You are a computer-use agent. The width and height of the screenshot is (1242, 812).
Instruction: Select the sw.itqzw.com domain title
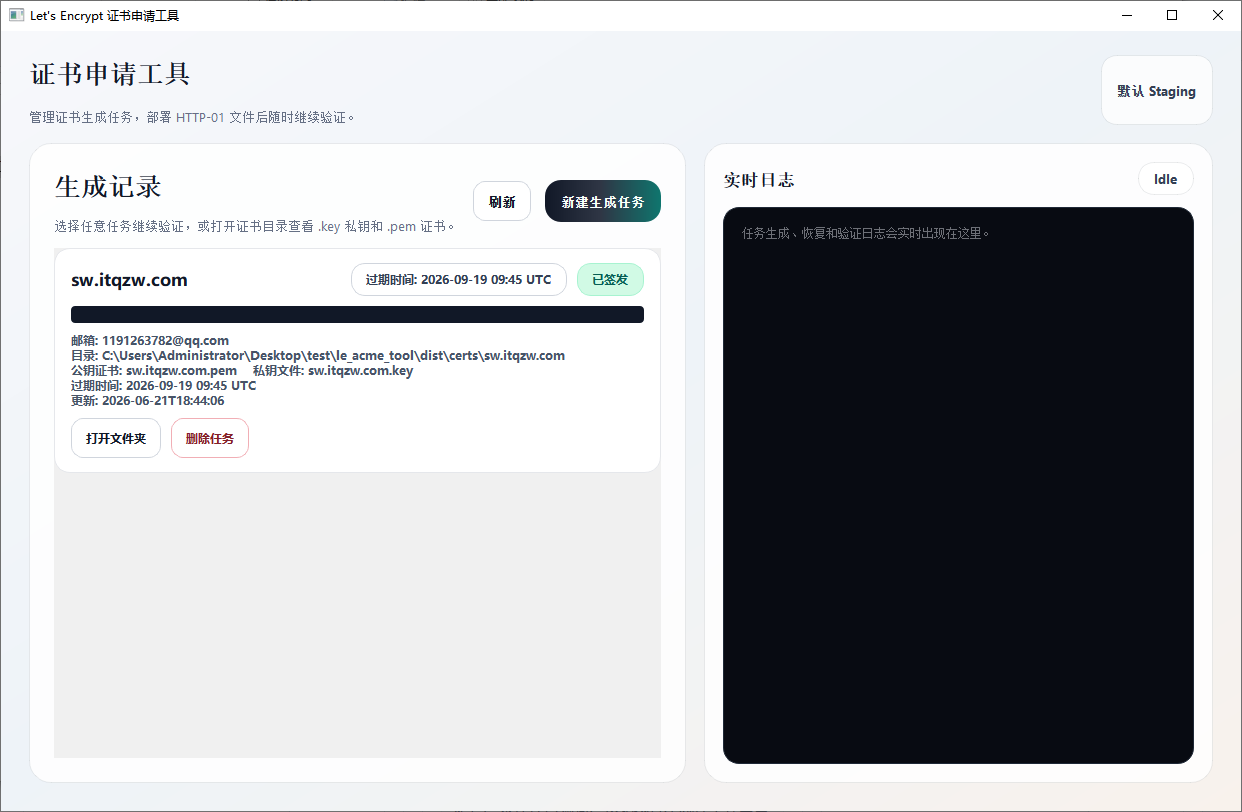[x=129, y=280]
